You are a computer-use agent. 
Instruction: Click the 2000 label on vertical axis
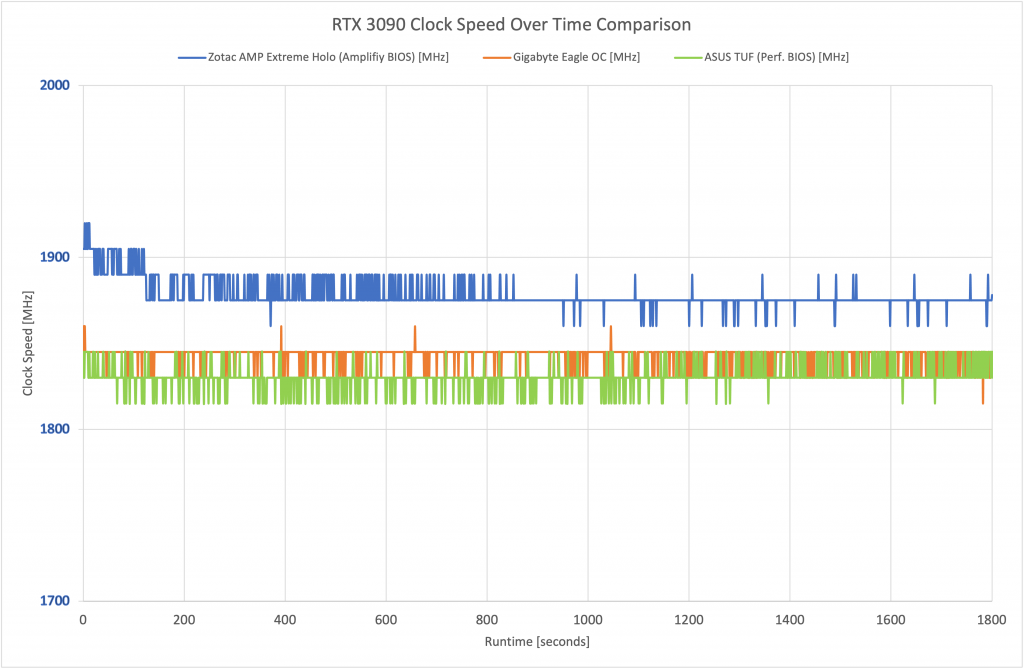coord(55,86)
